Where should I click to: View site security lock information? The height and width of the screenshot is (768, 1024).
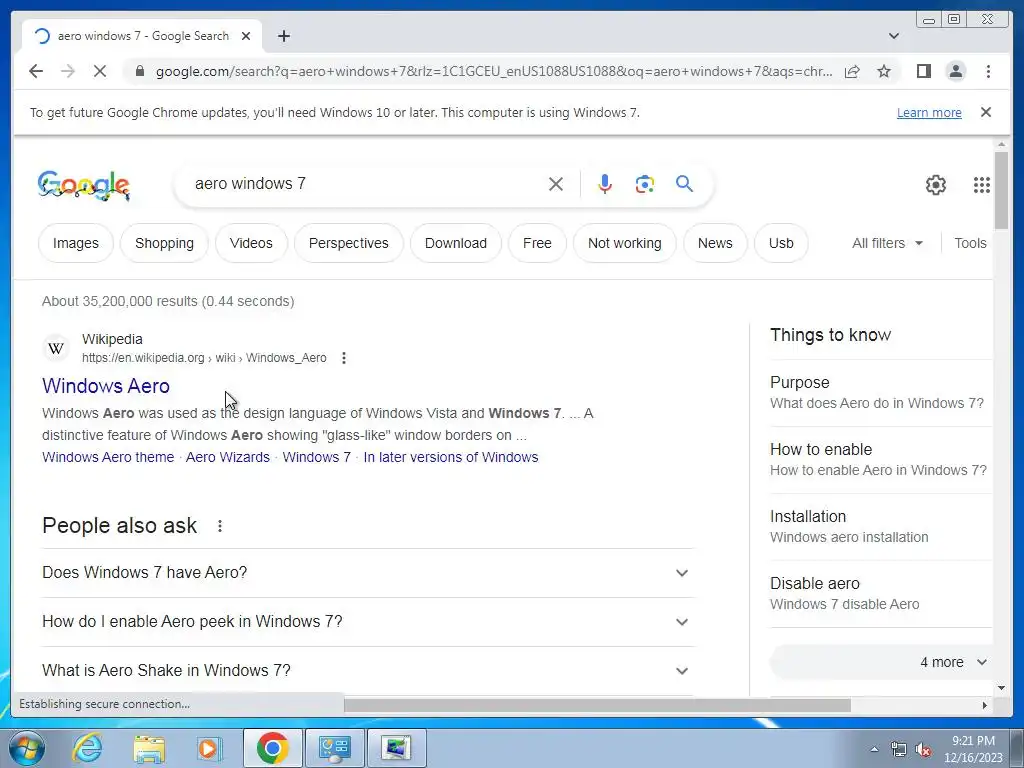(x=139, y=71)
